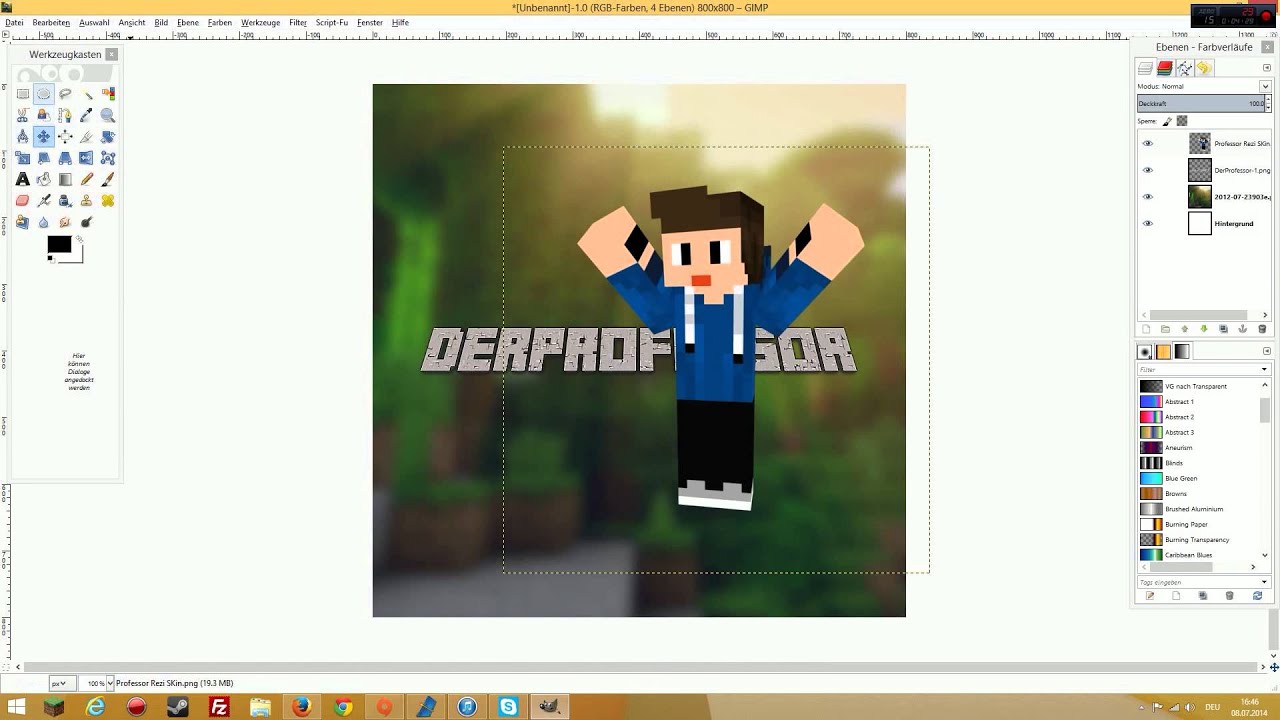Reset colors to default black and white

point(51,259)
